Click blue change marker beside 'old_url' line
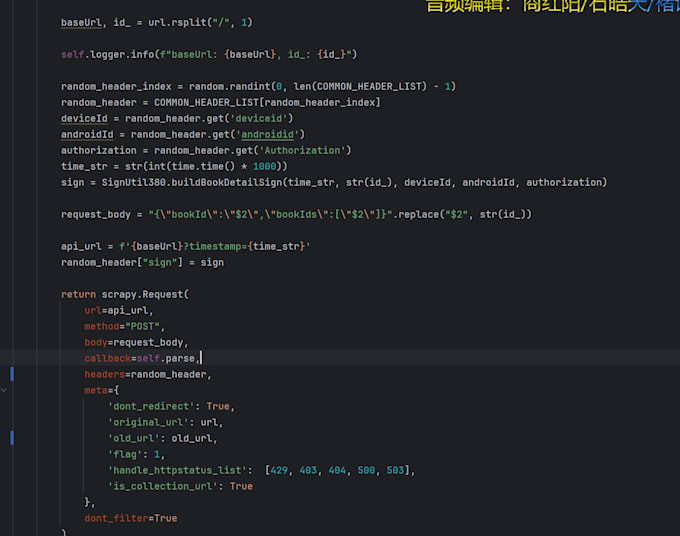The height and width of the screenshot is (536, 680). pos(12,438)
